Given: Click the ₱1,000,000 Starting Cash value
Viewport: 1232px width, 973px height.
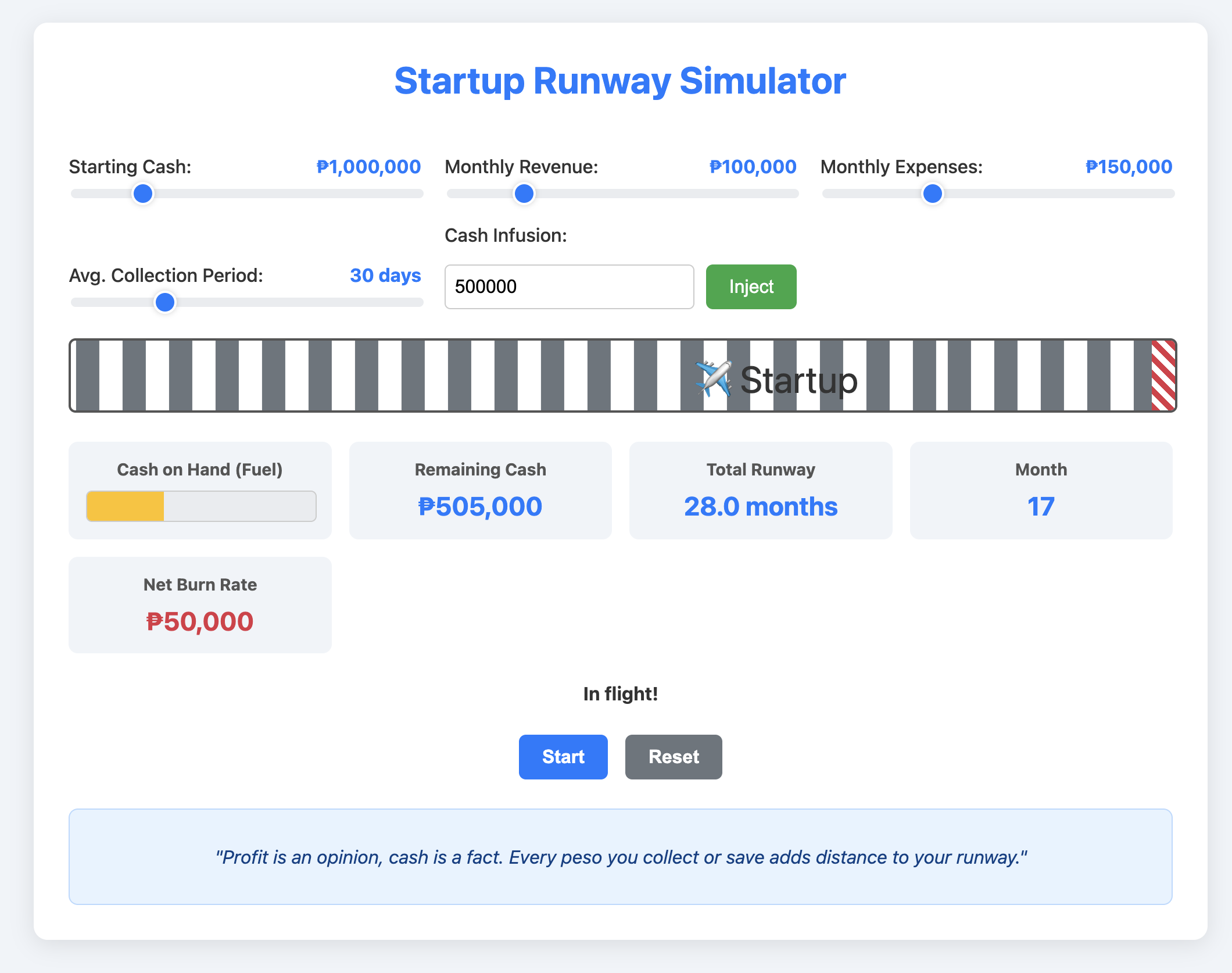Looking at the screenshot, I should point(368,167).
